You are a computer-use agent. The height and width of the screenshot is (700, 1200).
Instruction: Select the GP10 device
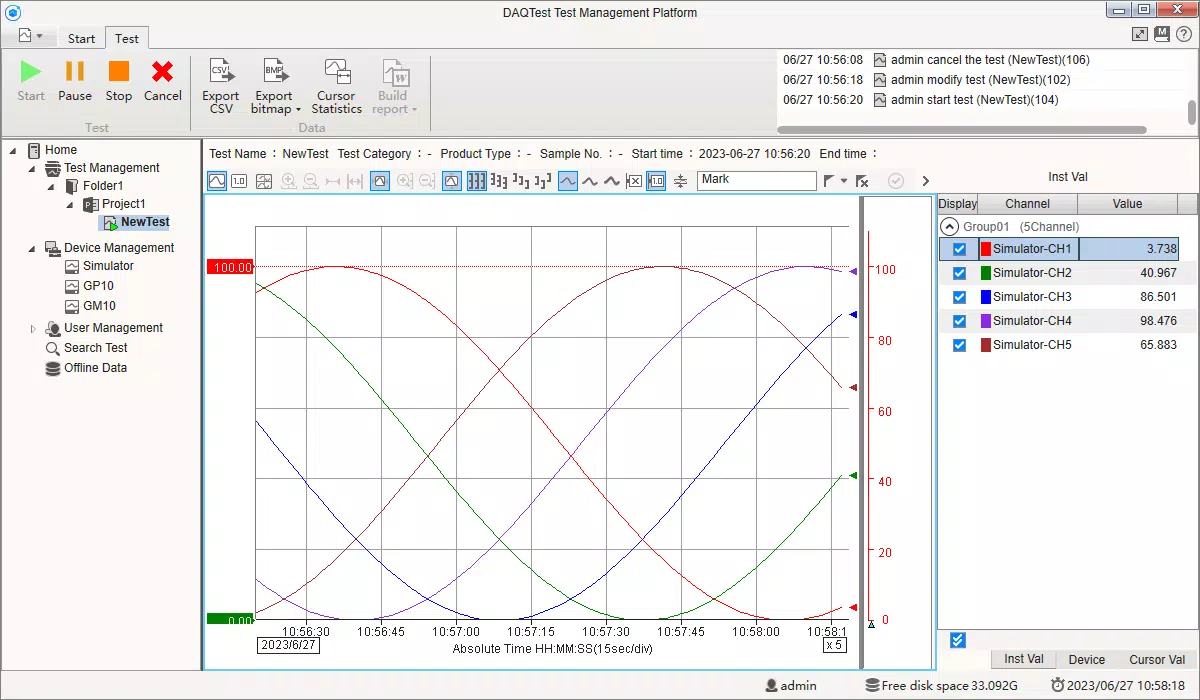[98, 286]
